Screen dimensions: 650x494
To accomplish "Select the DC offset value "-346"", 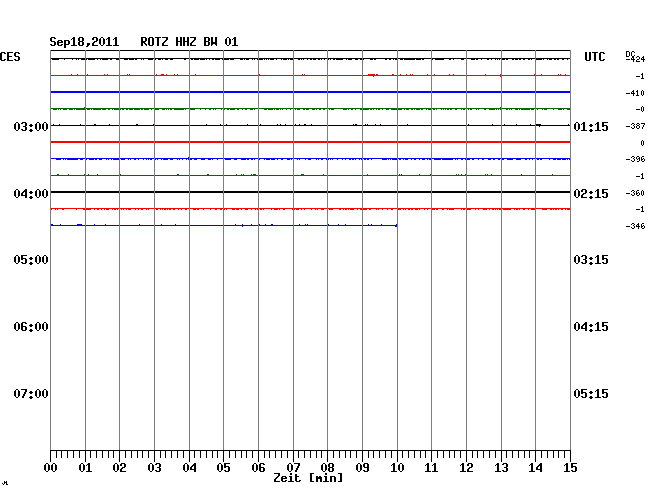I will 635,226.
